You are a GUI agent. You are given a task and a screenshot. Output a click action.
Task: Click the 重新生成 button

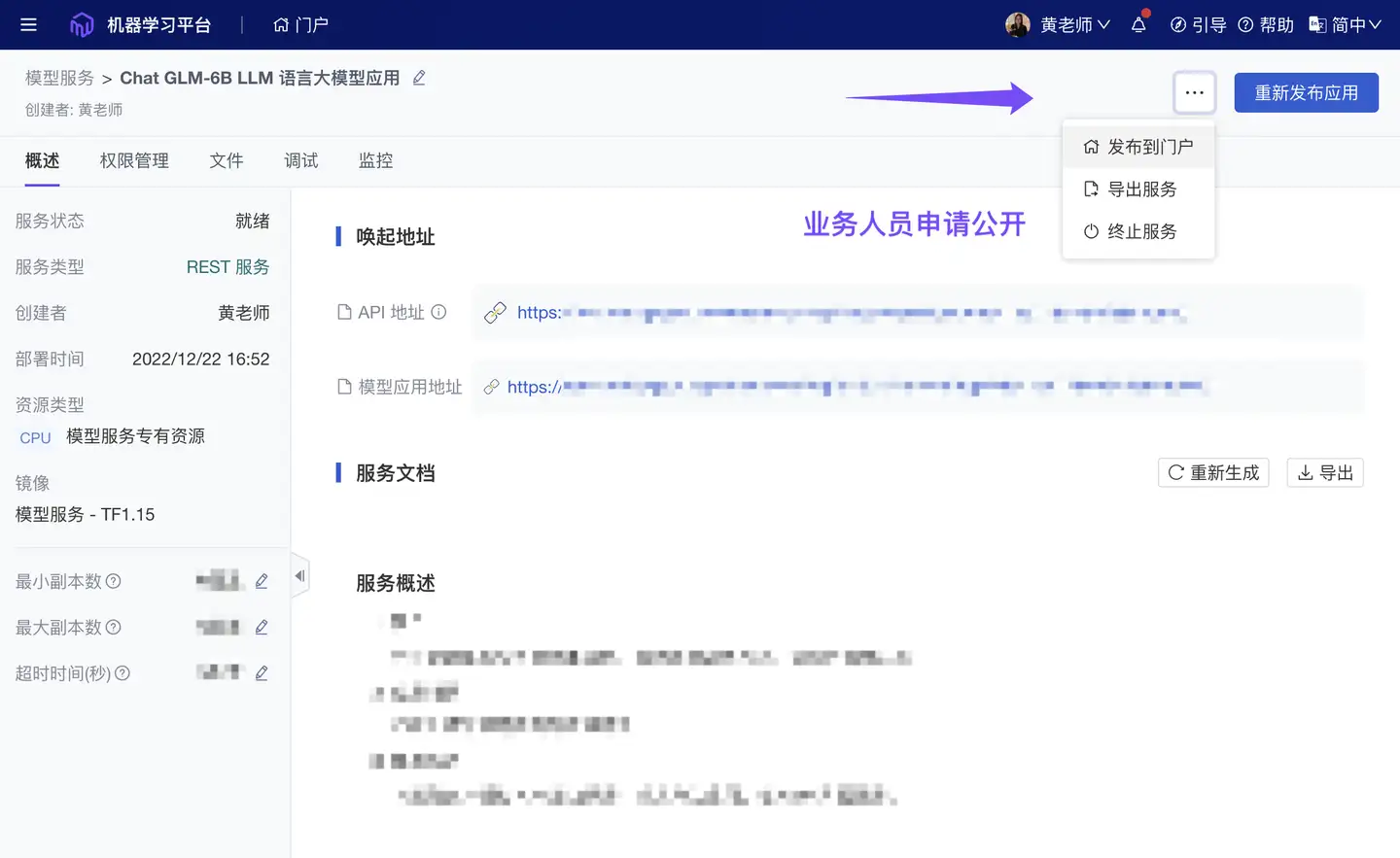(1213, 472)
